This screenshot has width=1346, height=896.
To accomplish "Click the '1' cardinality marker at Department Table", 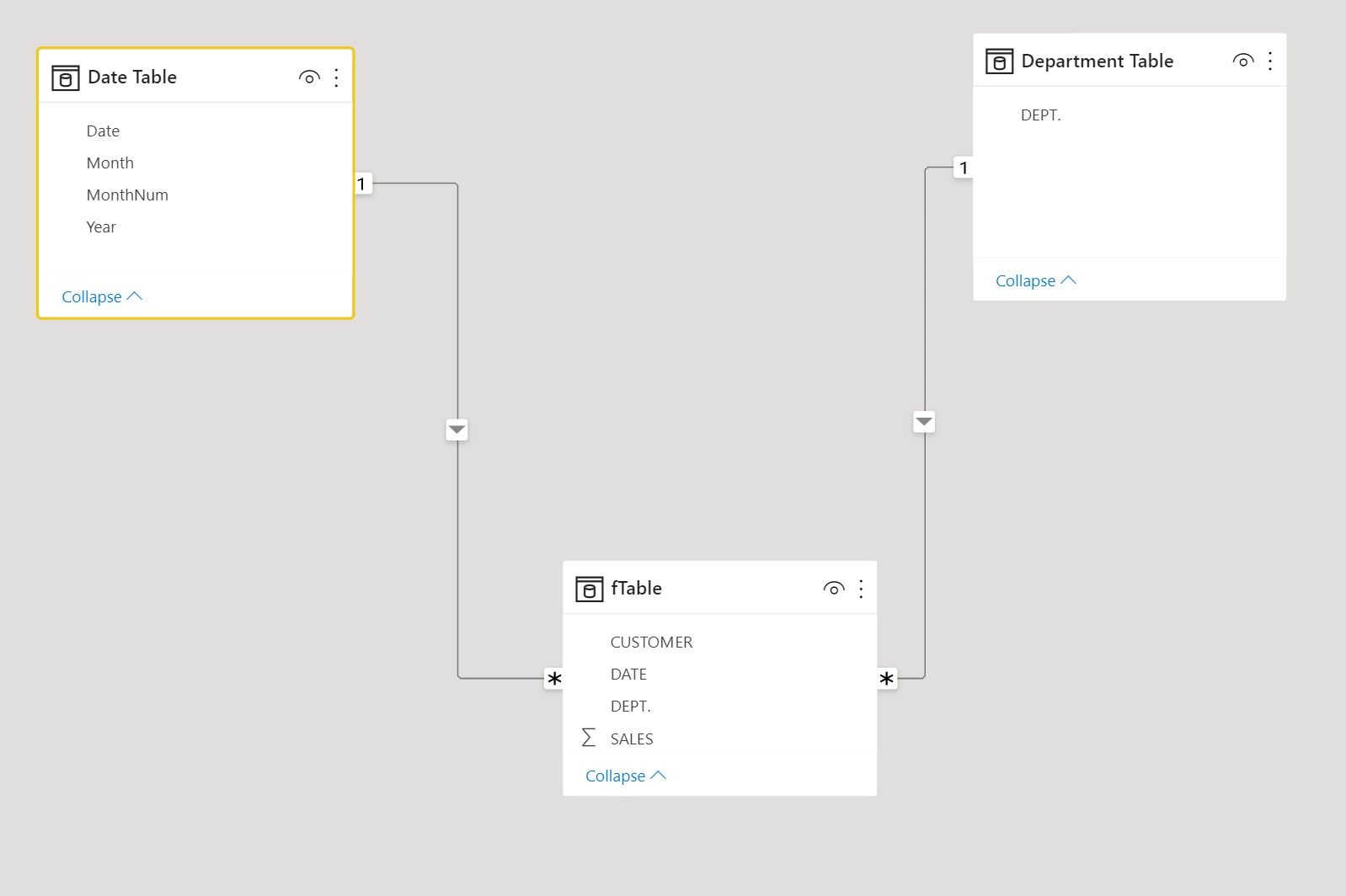I will (963, 168).
